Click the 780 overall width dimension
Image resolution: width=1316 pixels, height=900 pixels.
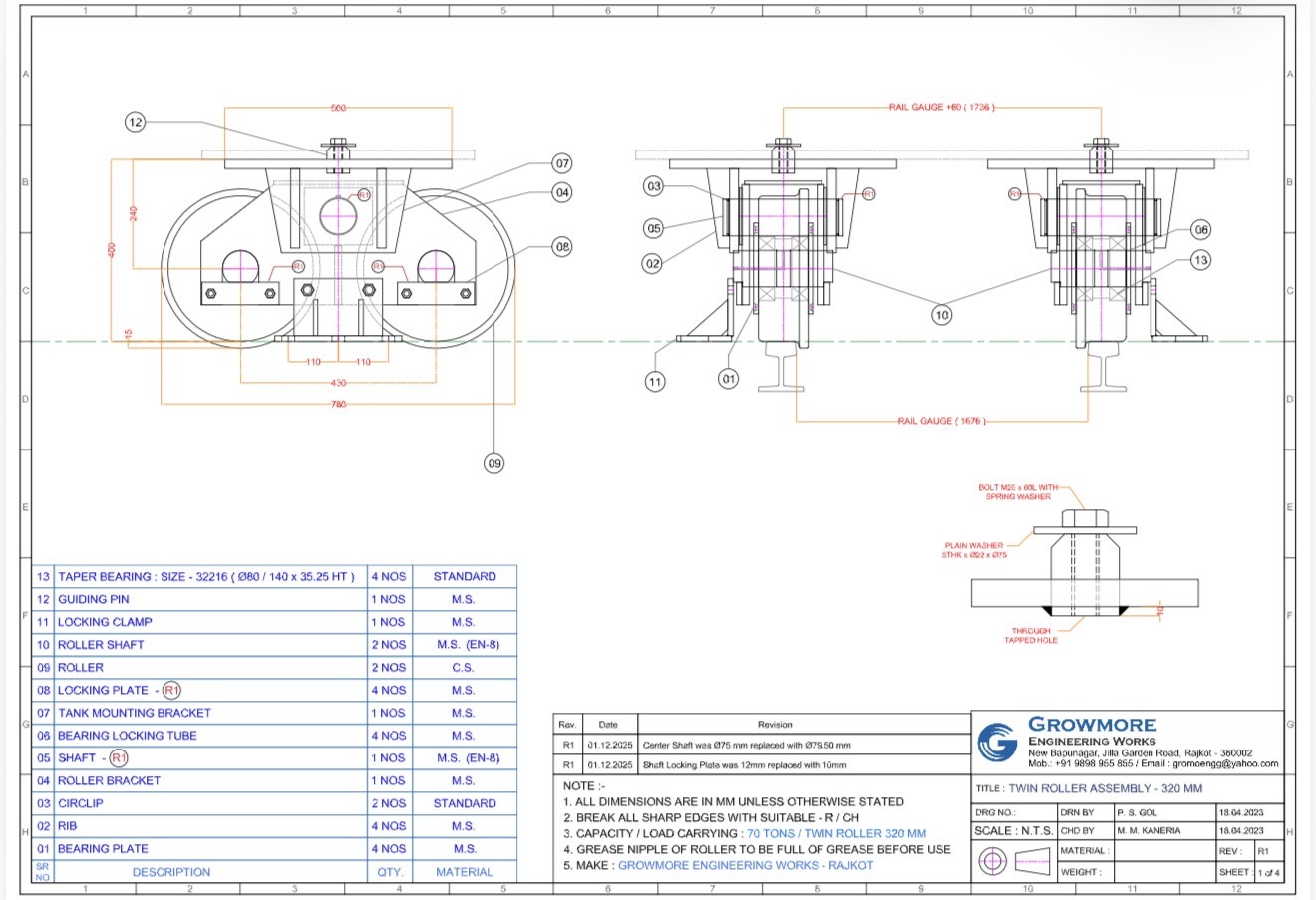point(339,404)
